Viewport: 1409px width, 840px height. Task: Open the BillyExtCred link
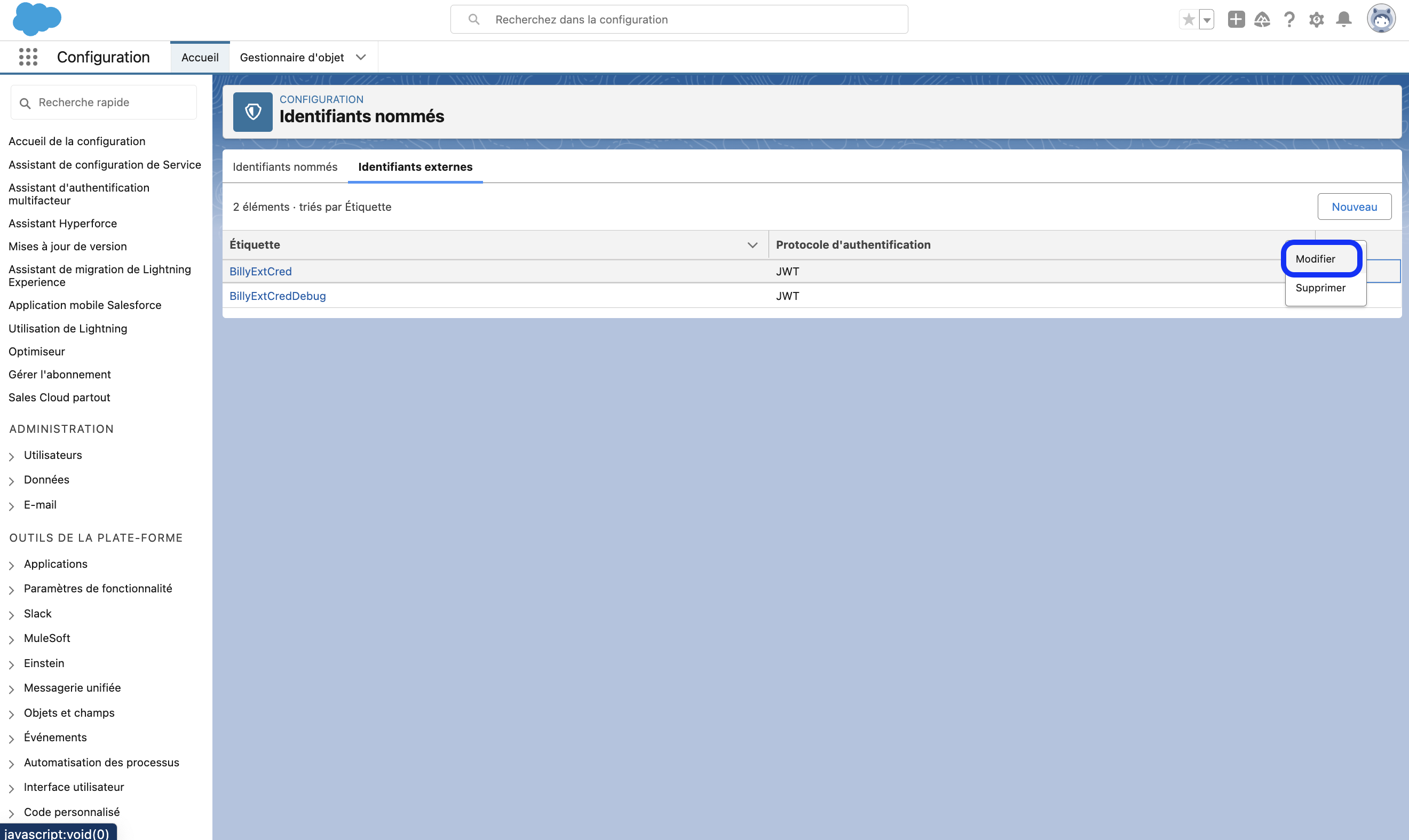pos(261,271)
